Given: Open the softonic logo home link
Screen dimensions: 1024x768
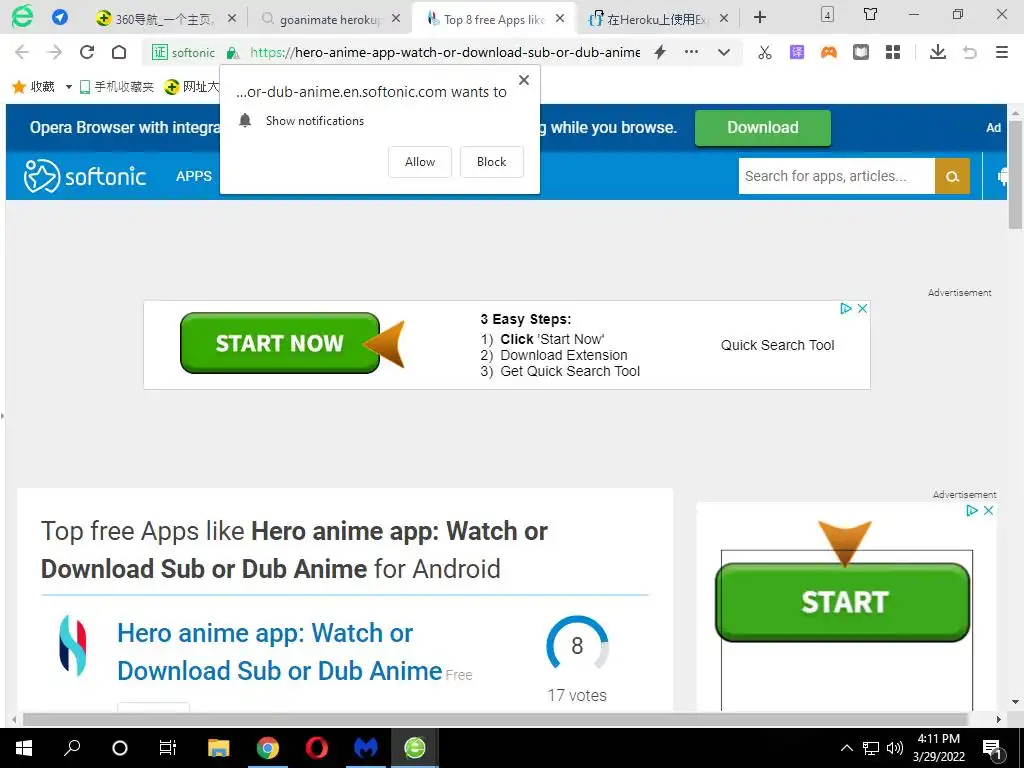Looking at the screenshot, I should [x=85, y=176].
